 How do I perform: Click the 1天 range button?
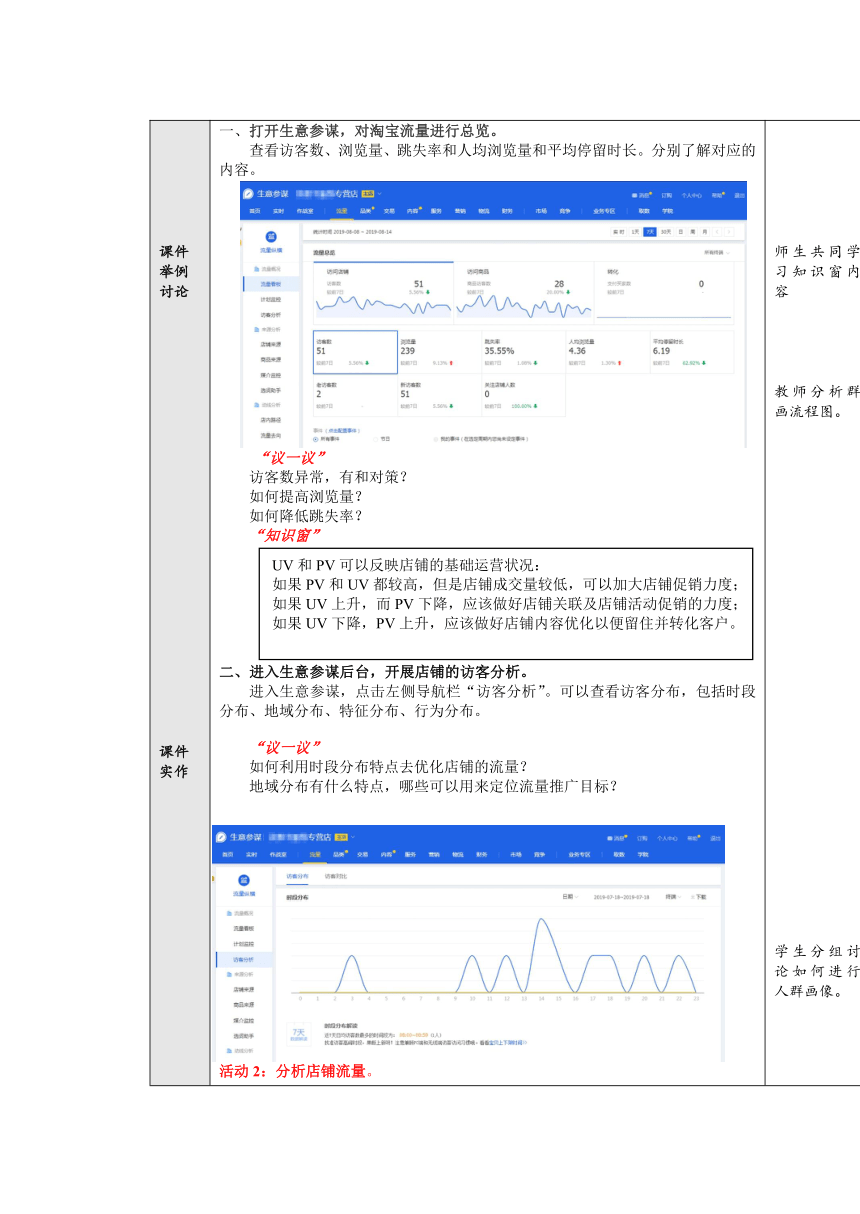click(x=636, y=232)
